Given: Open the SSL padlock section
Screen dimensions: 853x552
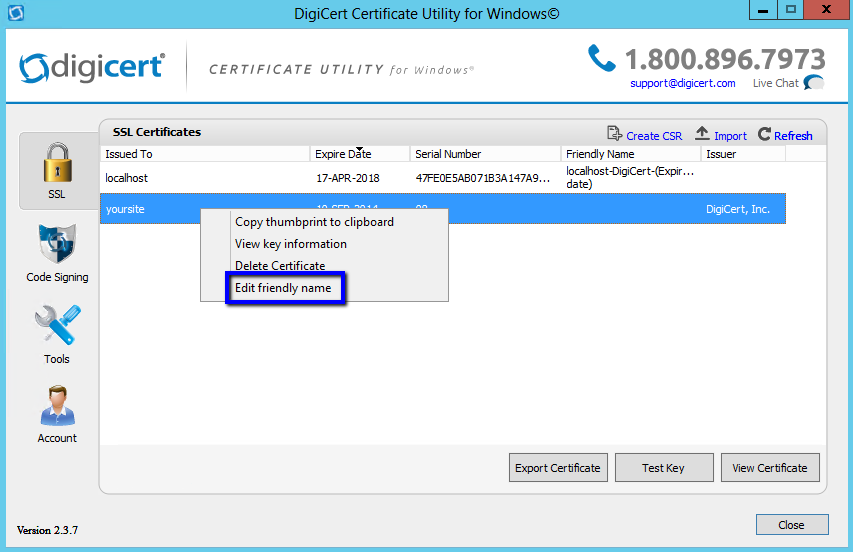Looking at the screenshot, I should click(x=56, y=170).
